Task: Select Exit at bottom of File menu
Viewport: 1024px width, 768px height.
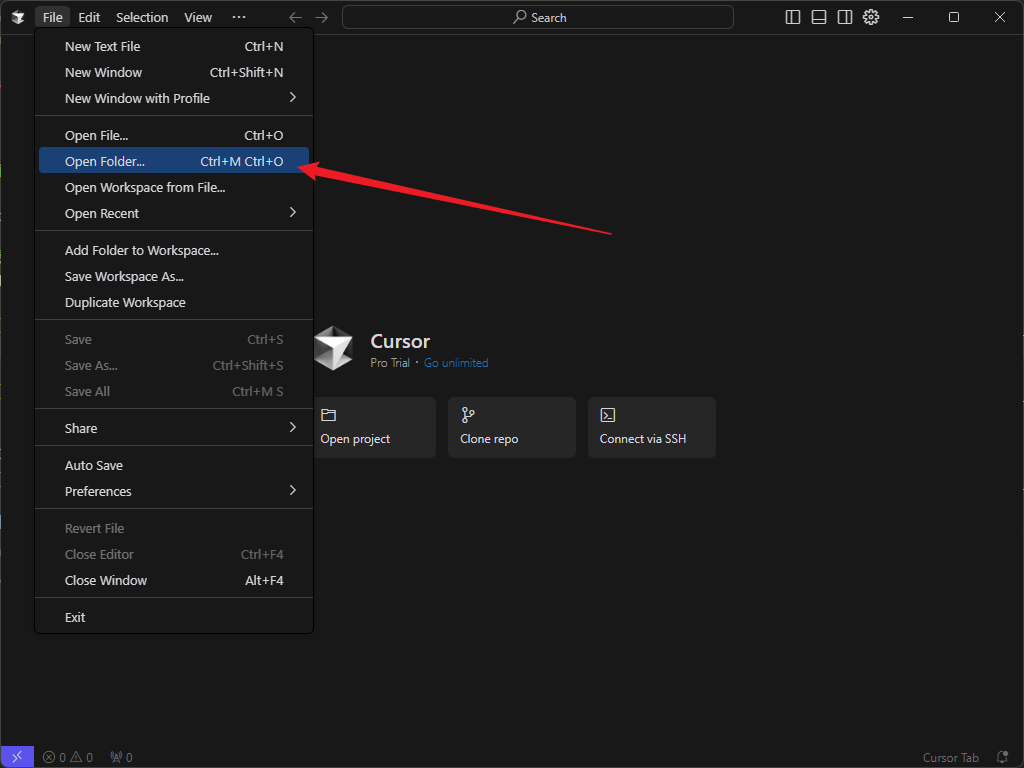Action: tap(174, 617)
